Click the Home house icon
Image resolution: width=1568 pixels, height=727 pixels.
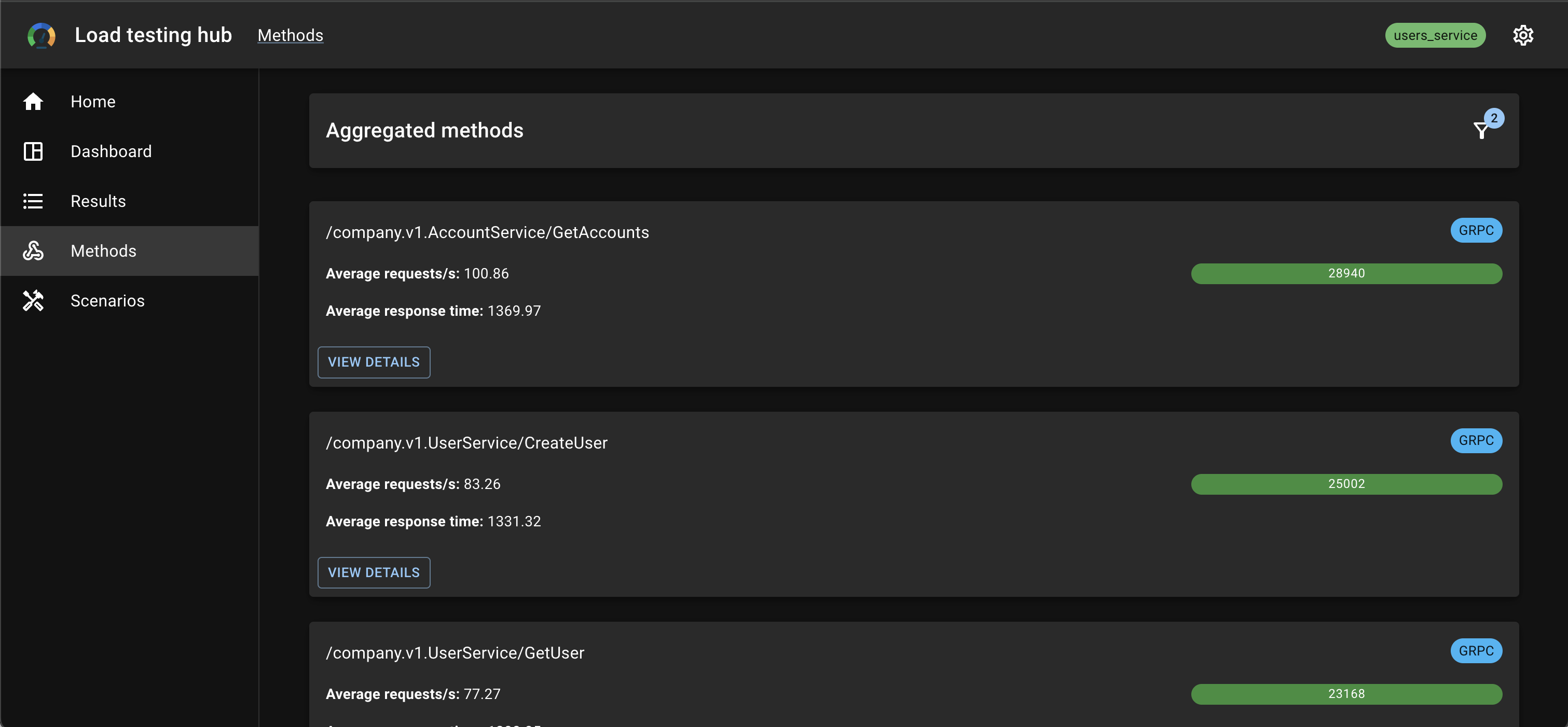point(33,102)
